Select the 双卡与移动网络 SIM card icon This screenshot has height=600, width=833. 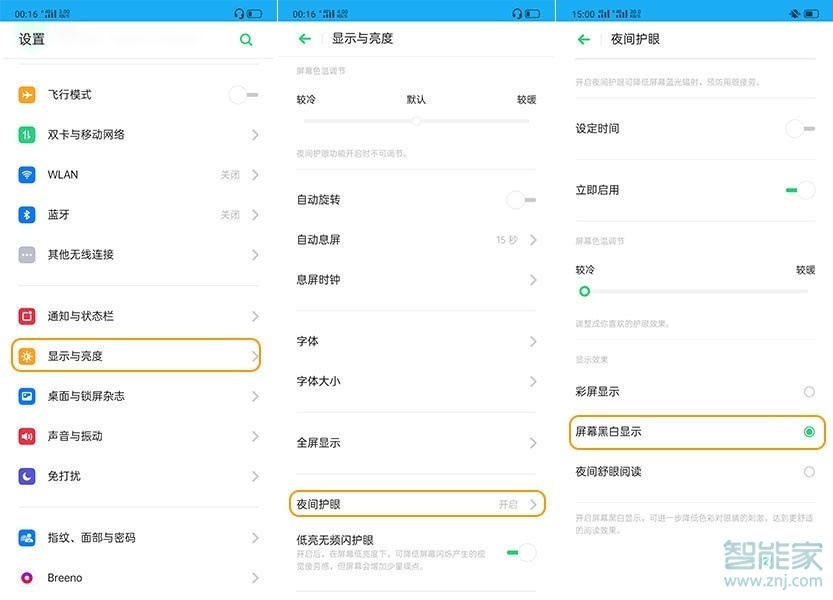[x=27, y=134]
